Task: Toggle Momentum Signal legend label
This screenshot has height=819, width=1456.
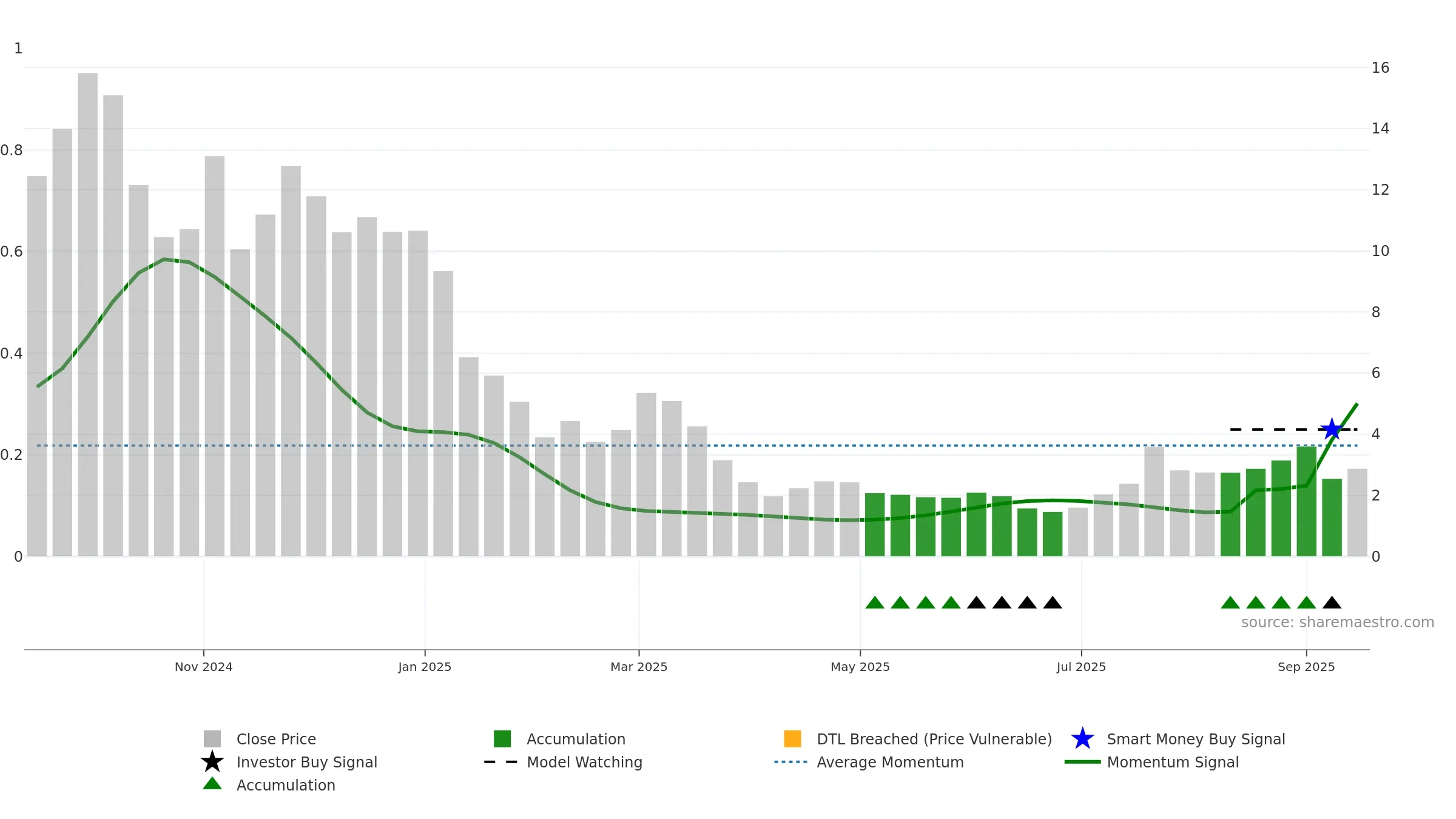Action: (1173, 762)
